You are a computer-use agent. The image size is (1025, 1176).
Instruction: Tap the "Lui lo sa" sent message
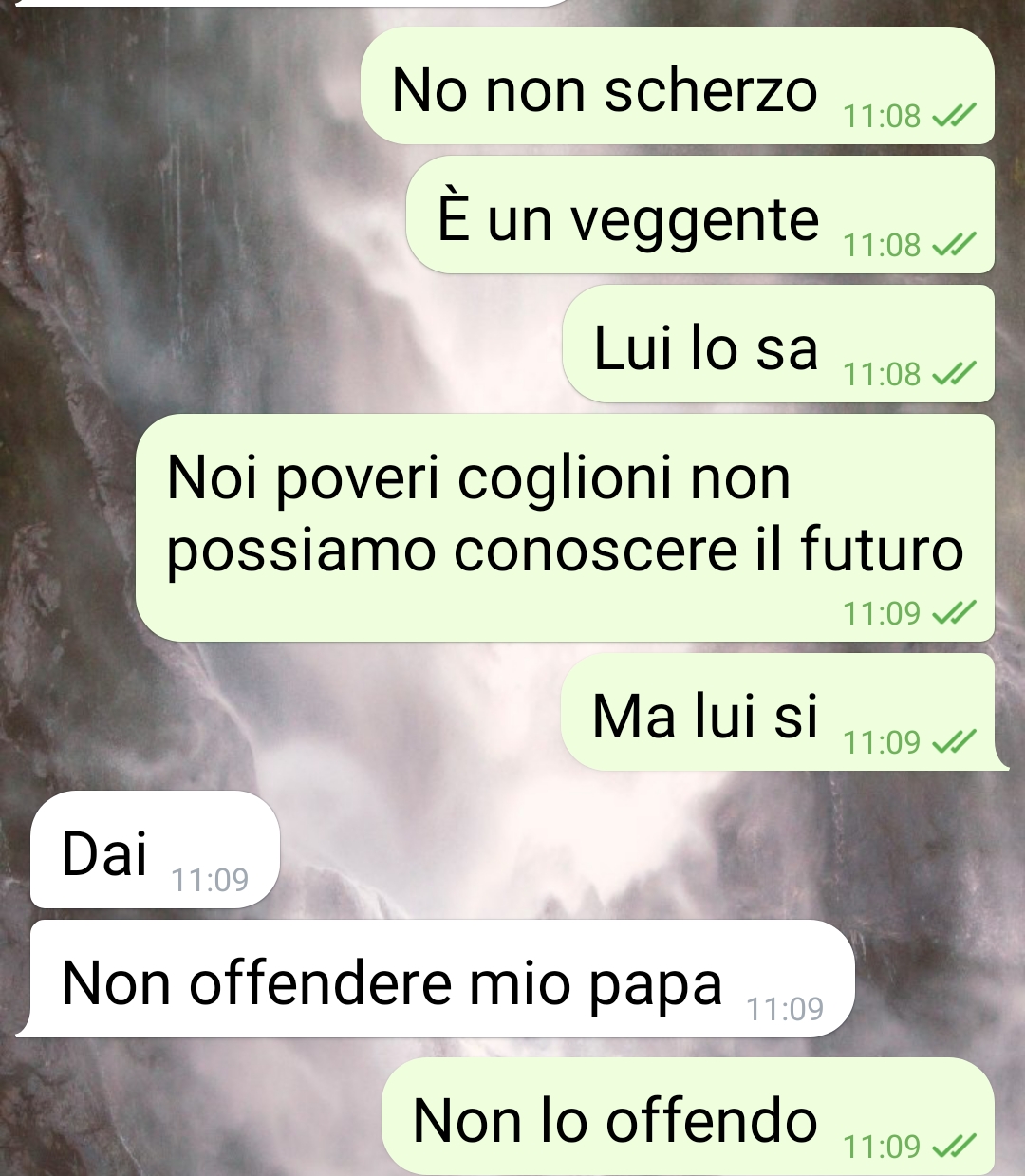tap(778, 344)
